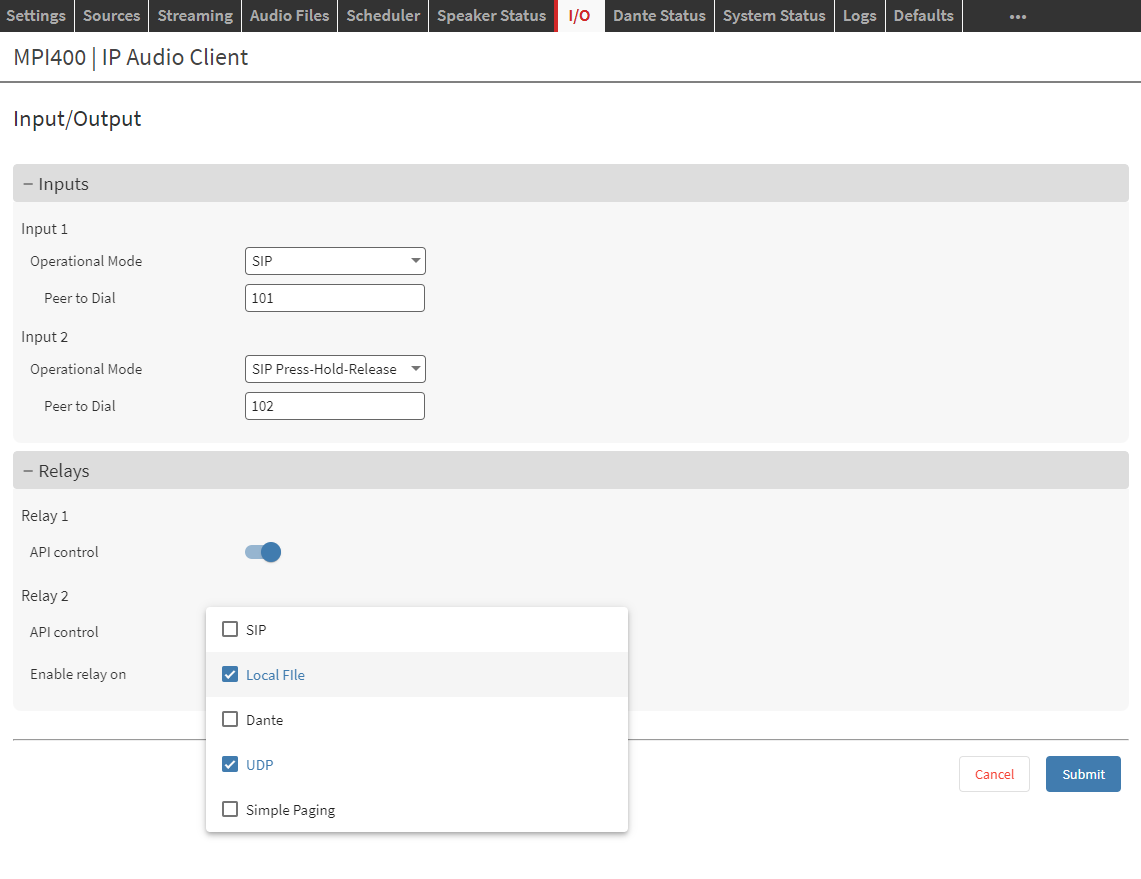Check the SIP option checkbox

pyautogui.click(x=230, y=630)
